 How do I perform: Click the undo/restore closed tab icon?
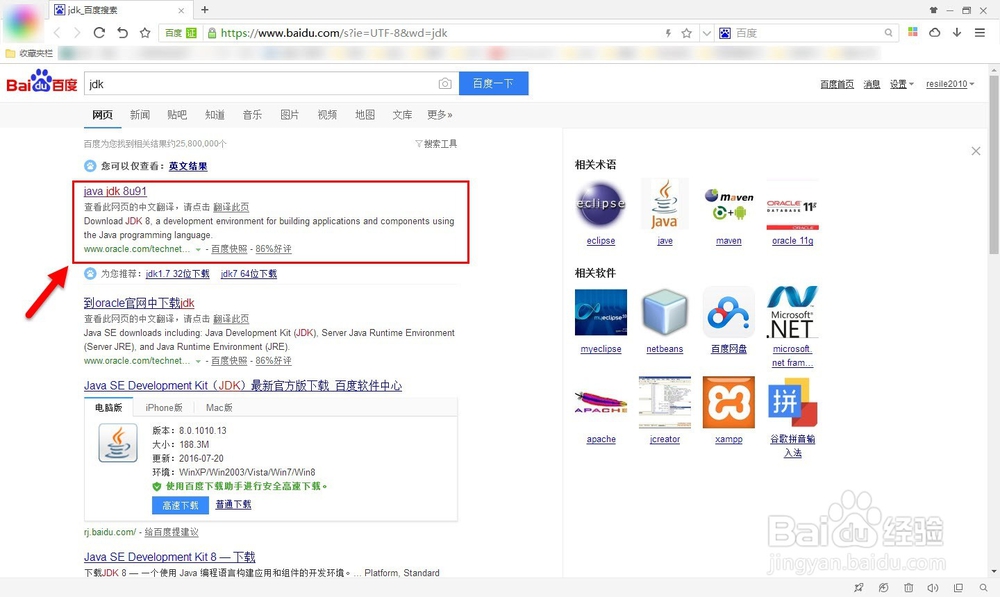click(122, 33)
